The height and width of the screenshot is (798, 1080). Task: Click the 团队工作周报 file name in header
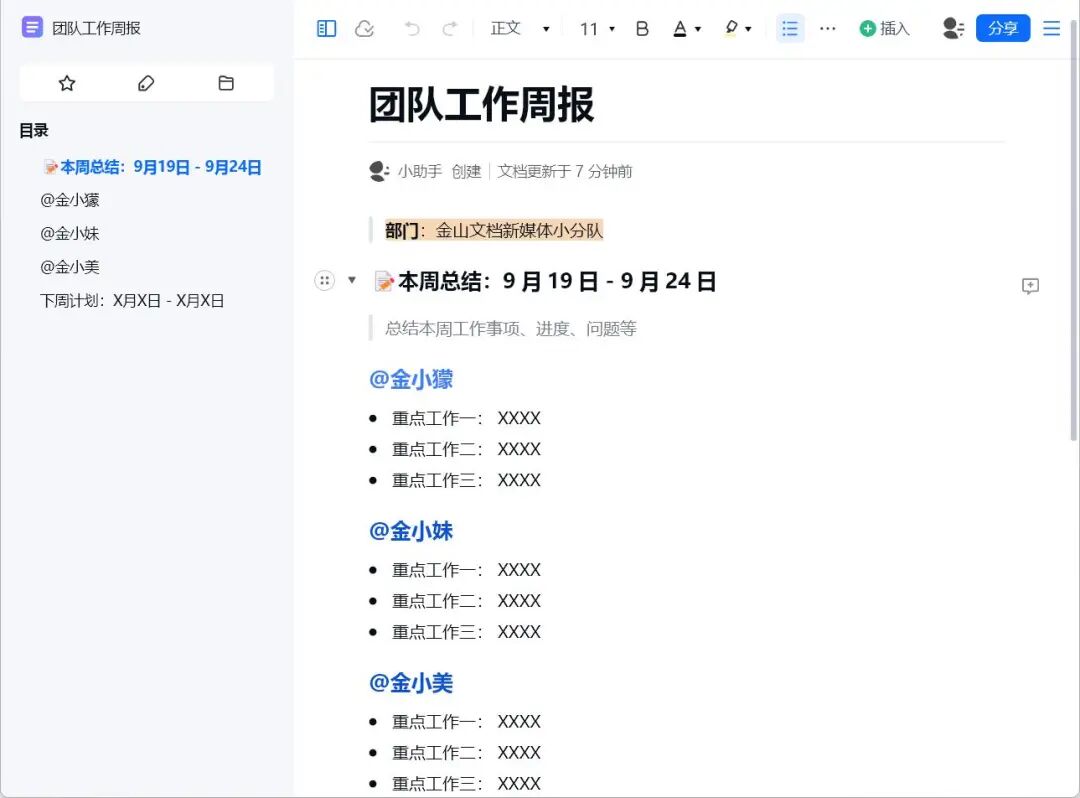click(x=96, y=28)
